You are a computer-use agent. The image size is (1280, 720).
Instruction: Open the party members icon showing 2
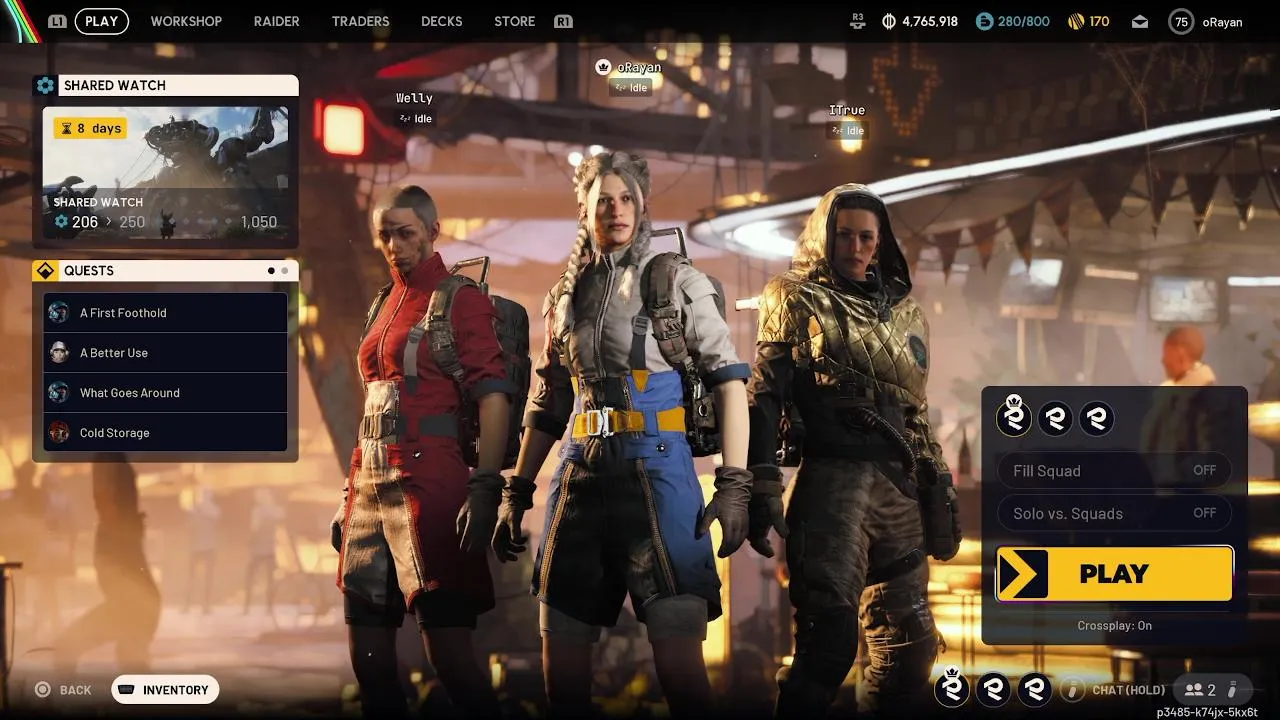coord(1199,690)
